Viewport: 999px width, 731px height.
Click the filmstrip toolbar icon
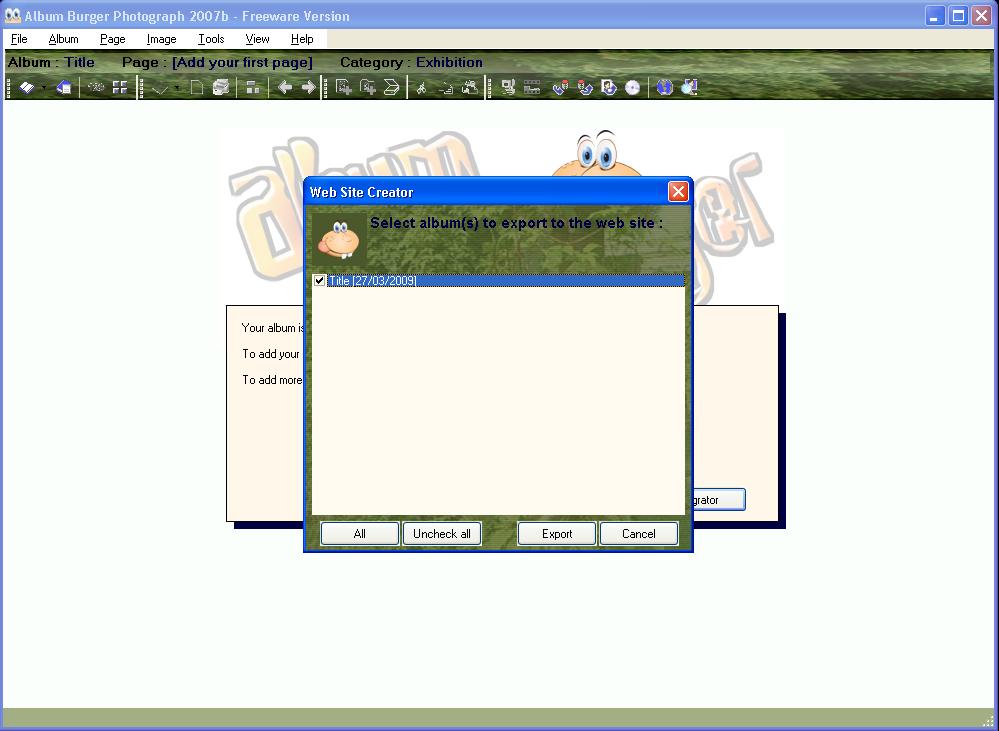pyautogui.click(x=532, y=87)
